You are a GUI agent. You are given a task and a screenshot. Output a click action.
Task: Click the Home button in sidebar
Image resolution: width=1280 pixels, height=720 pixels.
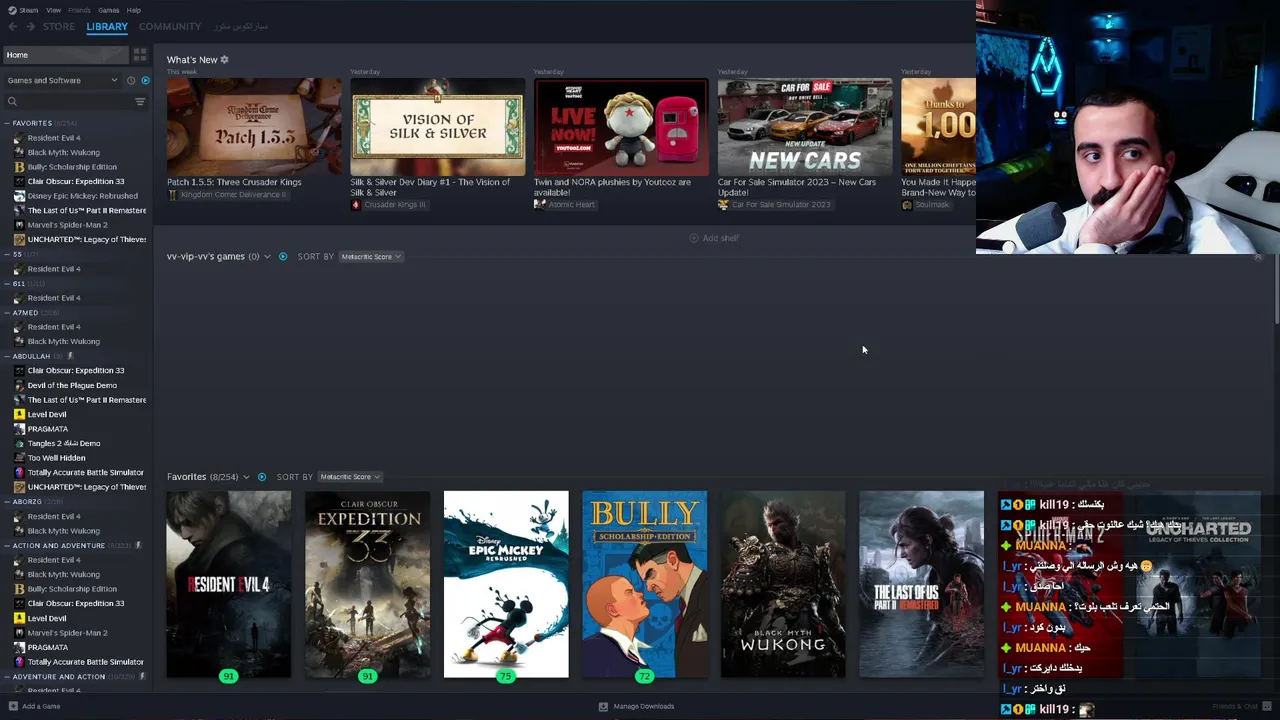pos(66,55)
